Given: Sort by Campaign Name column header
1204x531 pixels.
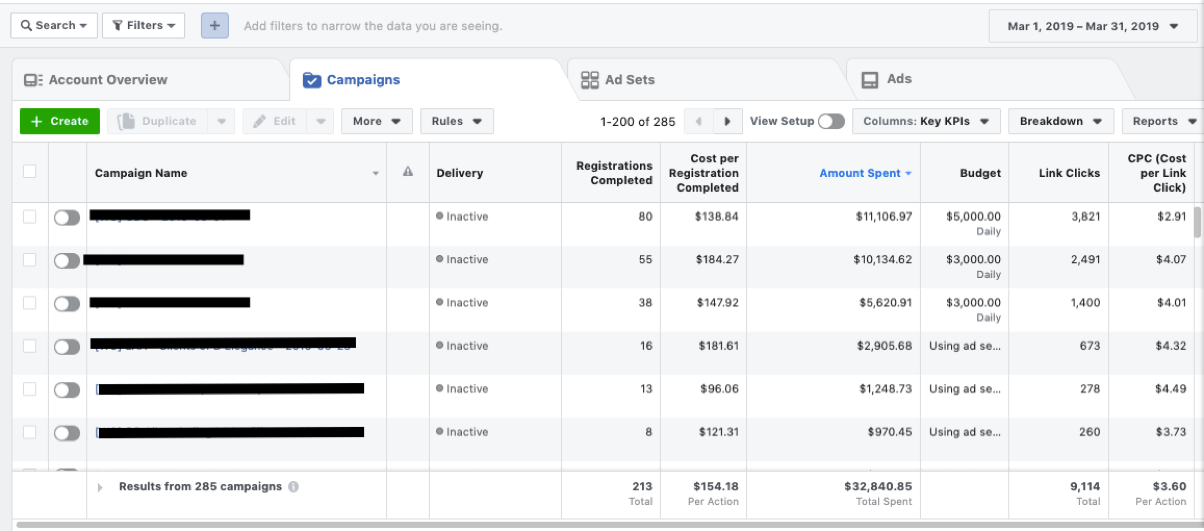Looking at the screenshot, I should click(237, 173).
